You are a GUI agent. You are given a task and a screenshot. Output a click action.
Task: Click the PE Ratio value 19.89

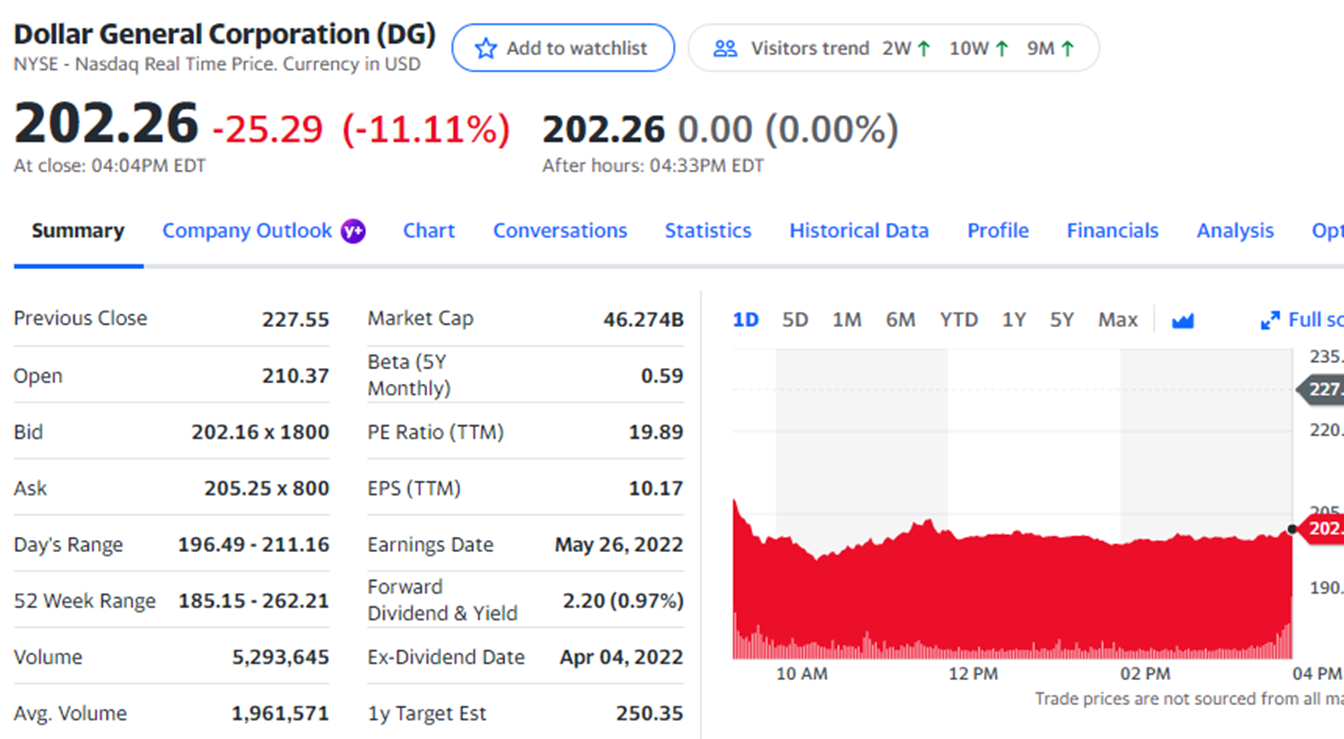click(656, 432)
